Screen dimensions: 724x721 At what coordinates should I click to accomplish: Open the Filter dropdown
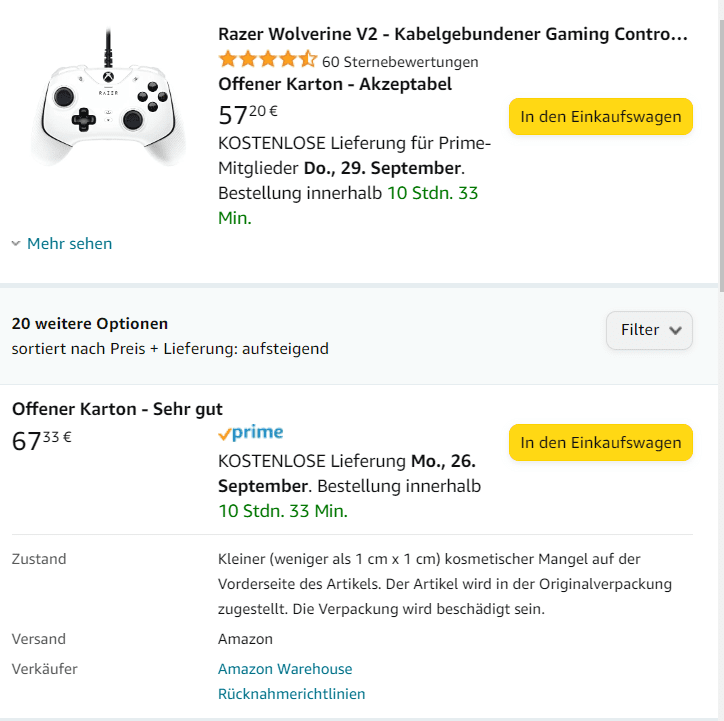[649, 330]
